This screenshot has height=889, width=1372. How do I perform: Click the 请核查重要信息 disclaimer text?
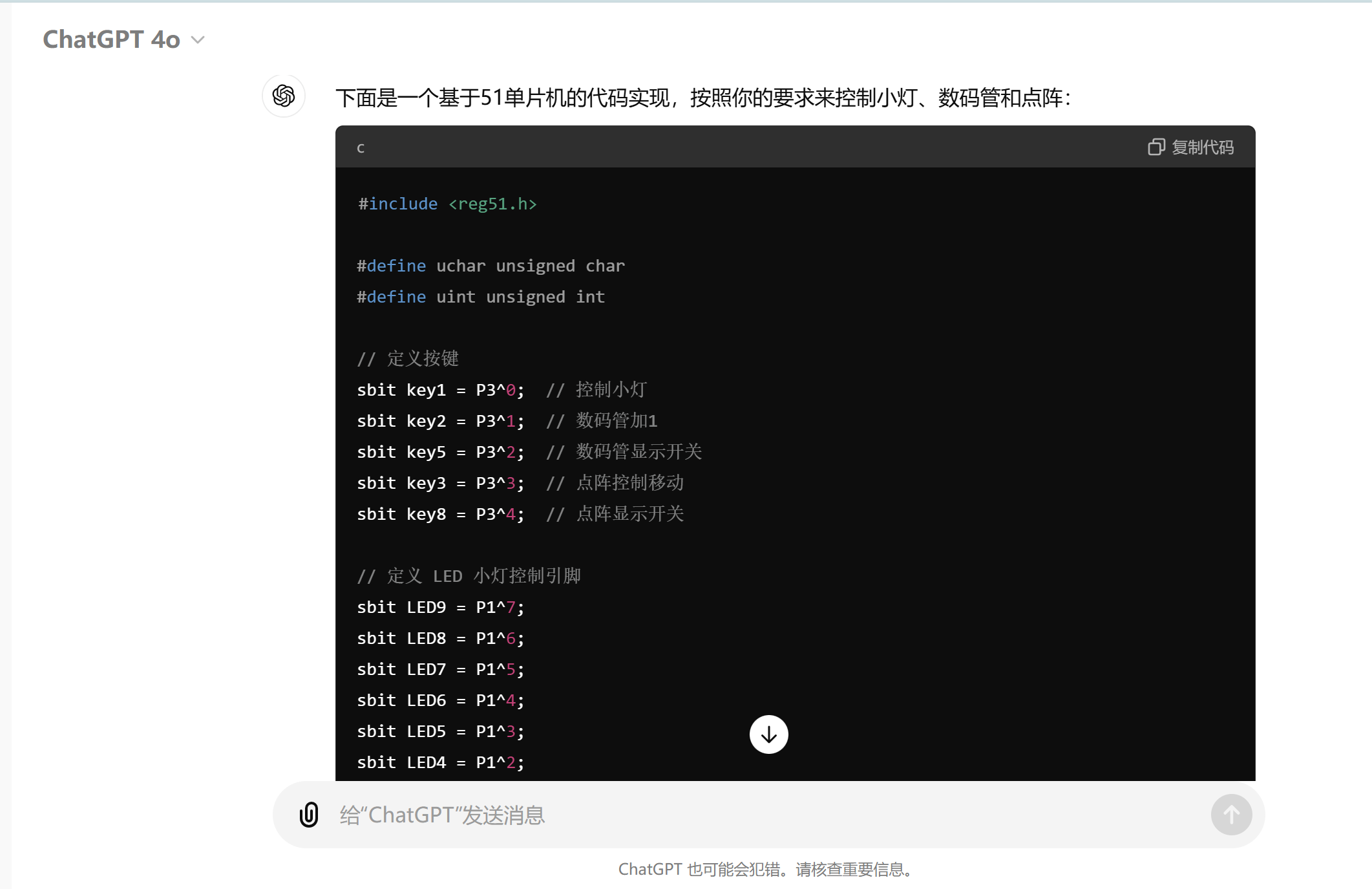(853, 871)
